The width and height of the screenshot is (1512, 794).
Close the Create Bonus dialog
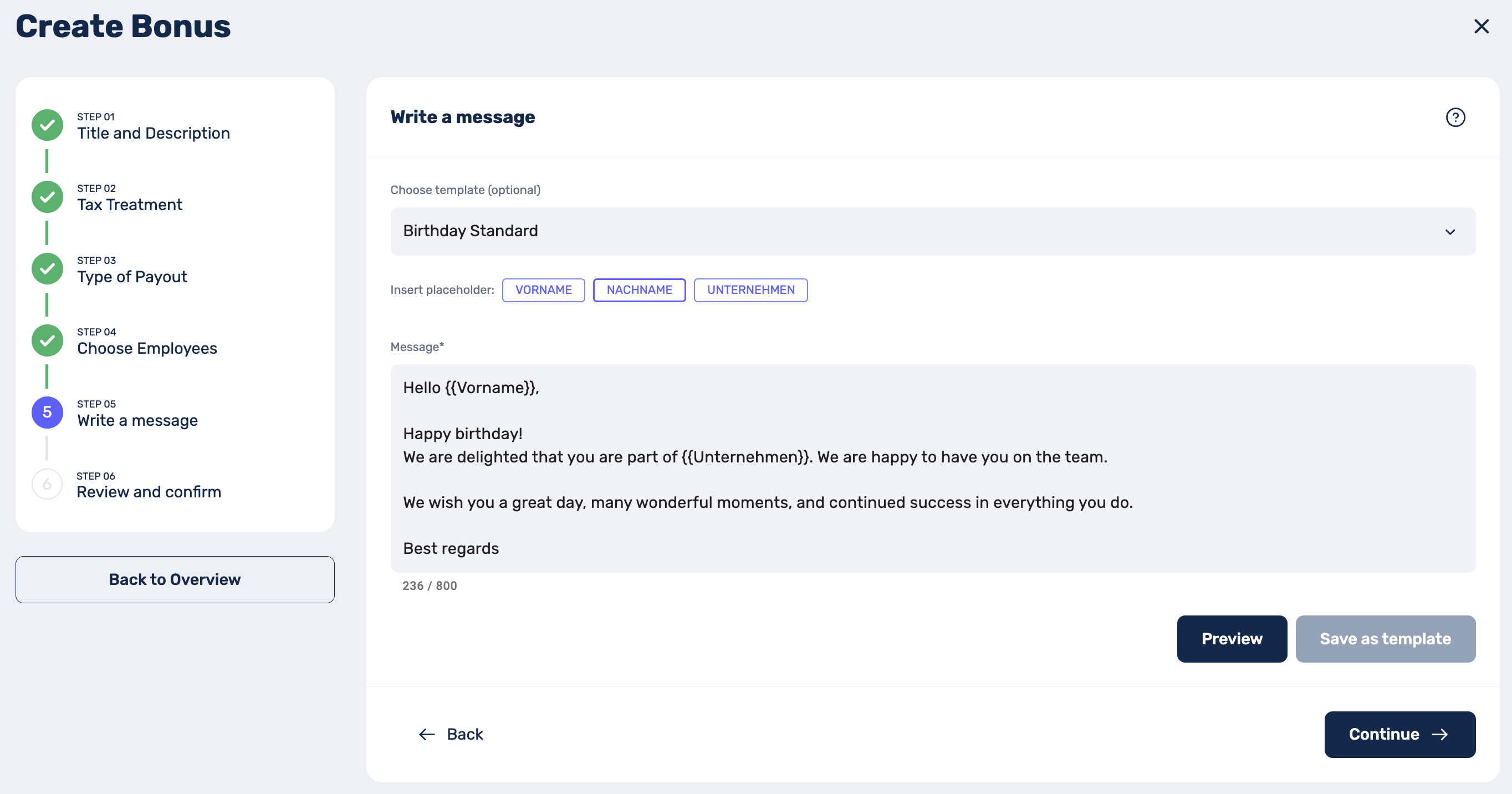click(1481, 27)
